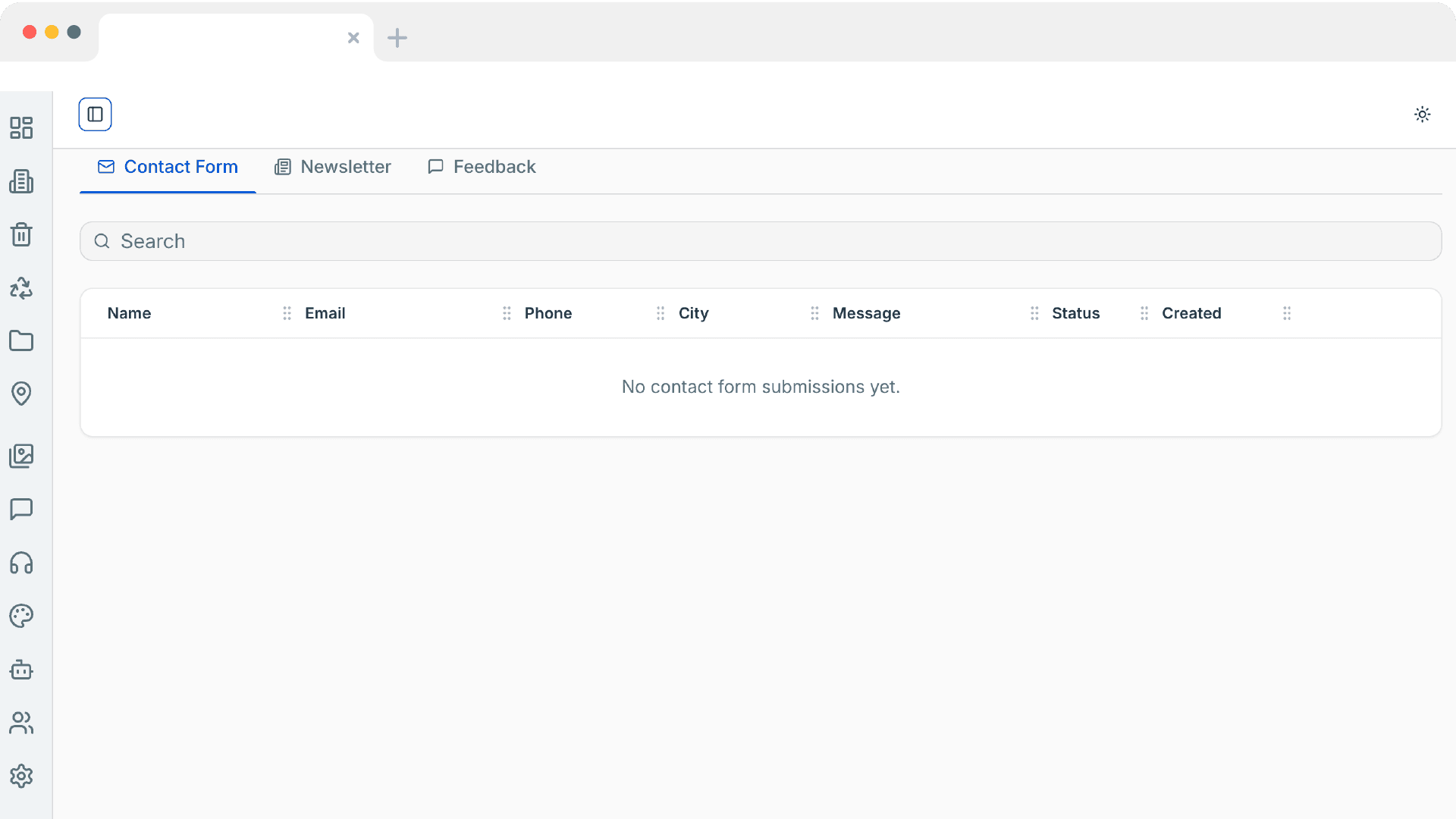Open the users group sidebar icon
The width and height of the screenshot is (1456, 819).
tap(21, 723)
